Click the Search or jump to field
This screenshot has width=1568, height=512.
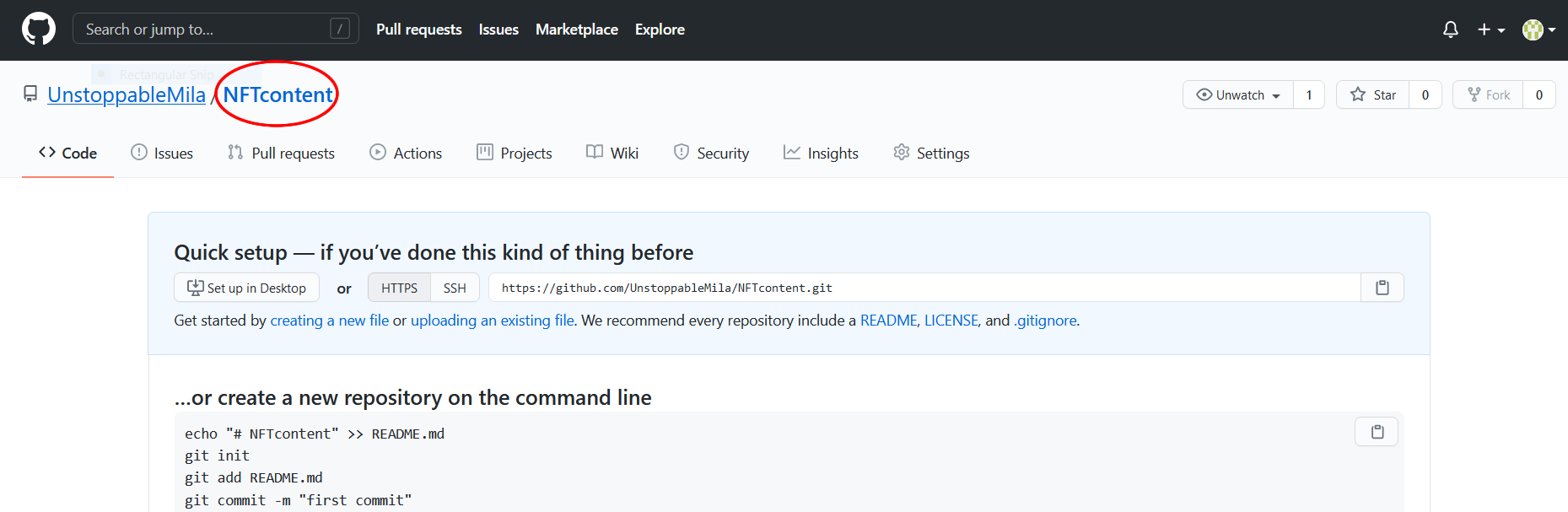[x=216, y=29]
